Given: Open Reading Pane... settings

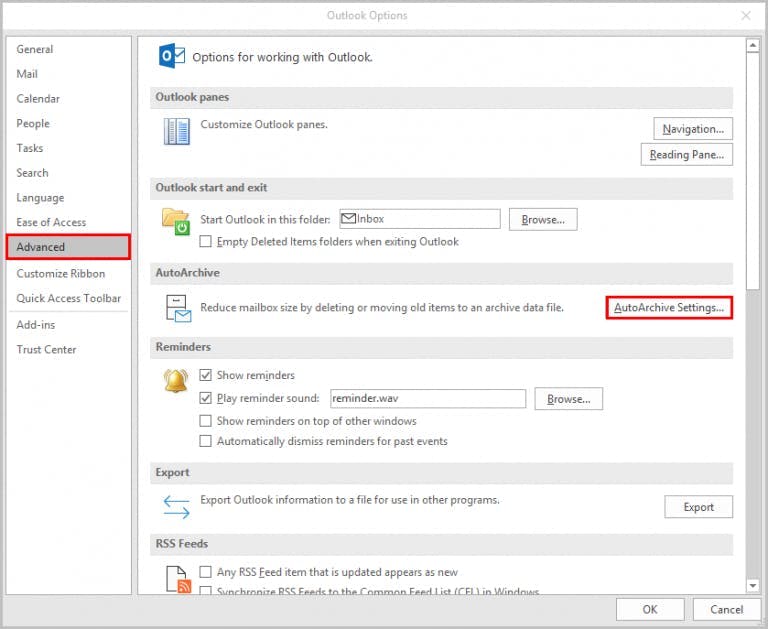Looking at the screenshot, I should point(687,155).
